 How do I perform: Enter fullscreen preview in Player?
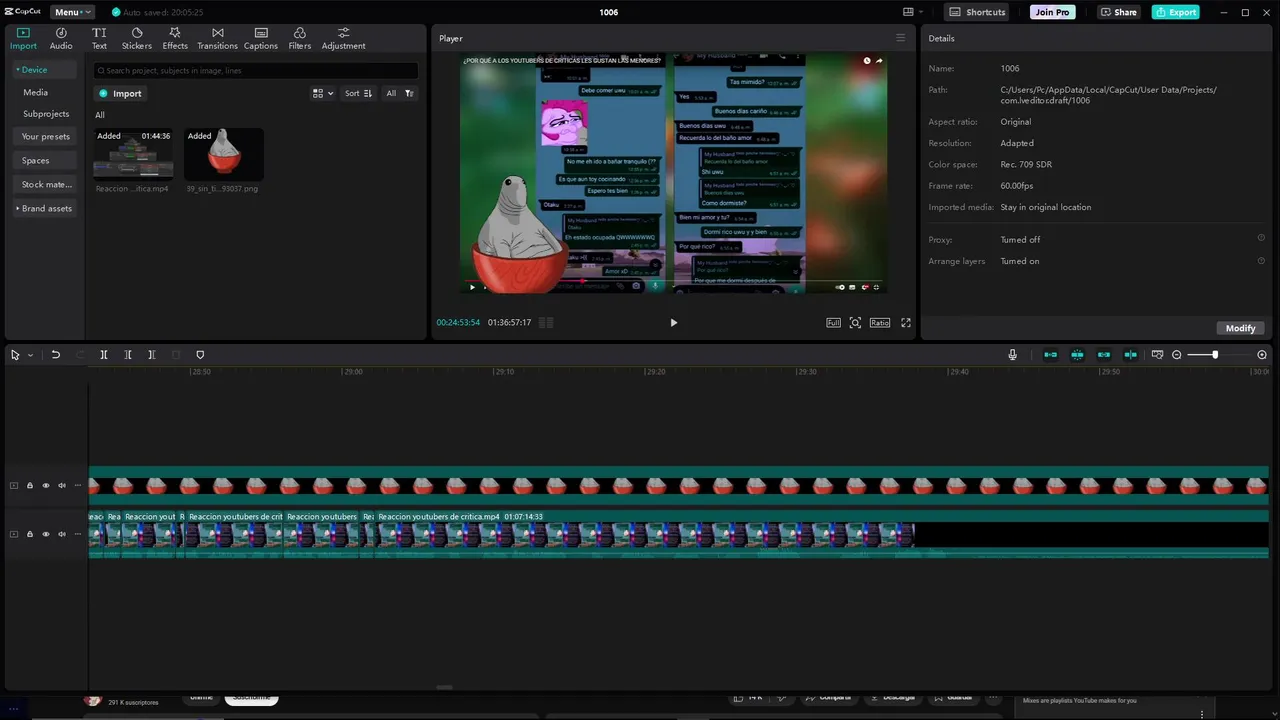[x=906, y=323]
